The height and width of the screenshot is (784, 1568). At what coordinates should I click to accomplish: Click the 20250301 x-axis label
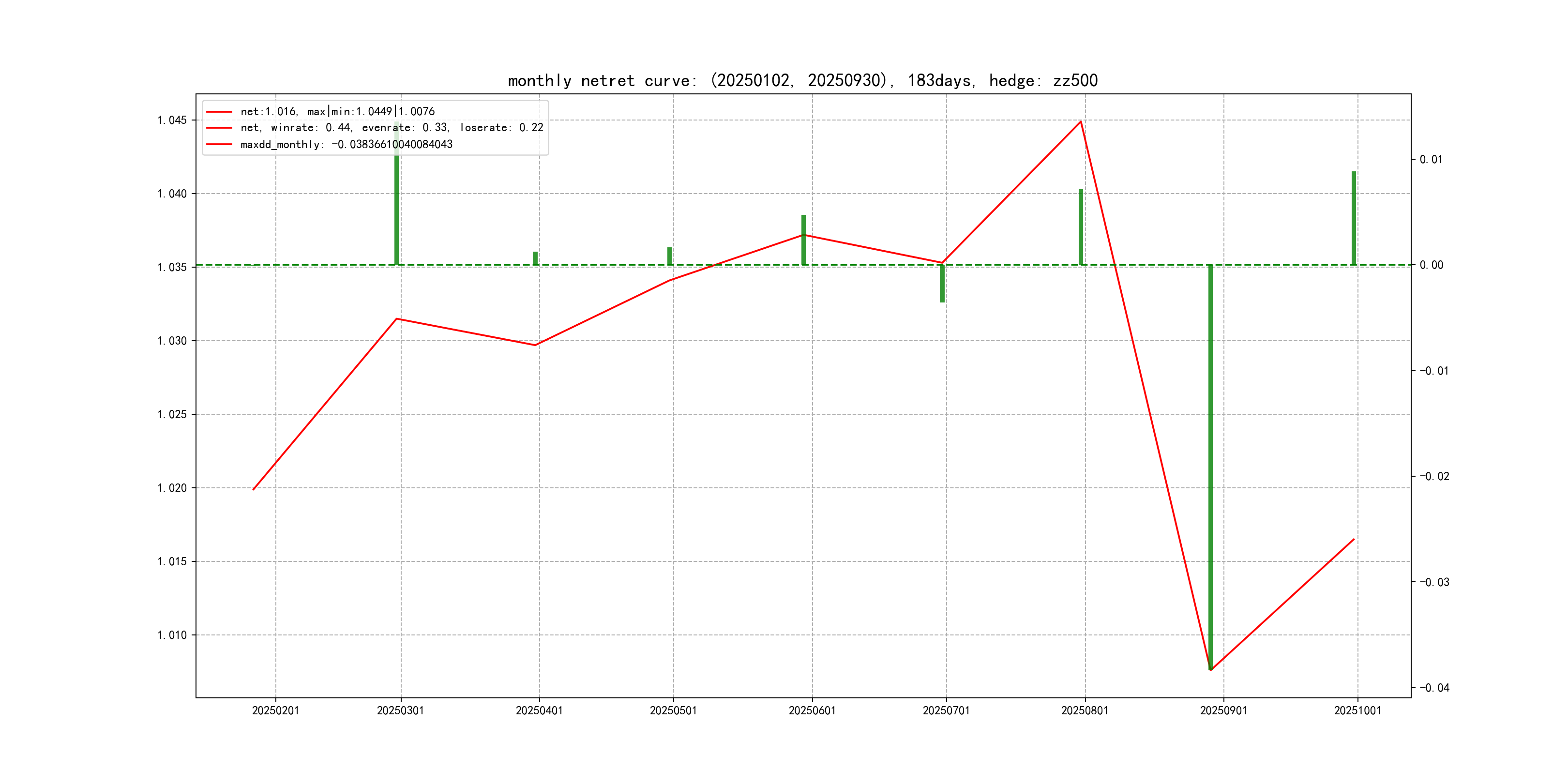coord(401,710)
